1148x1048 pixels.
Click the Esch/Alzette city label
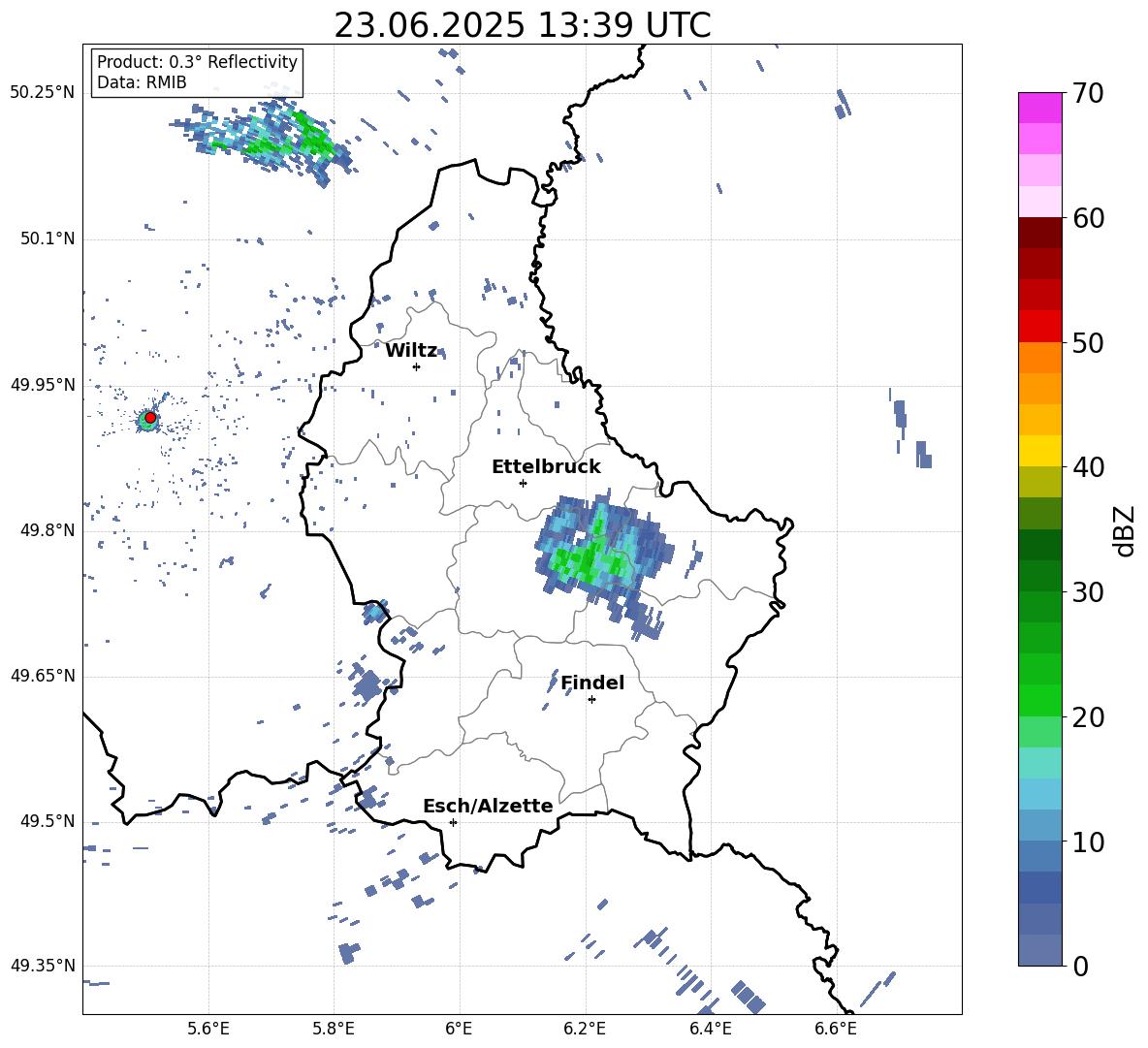pos(488,806)
